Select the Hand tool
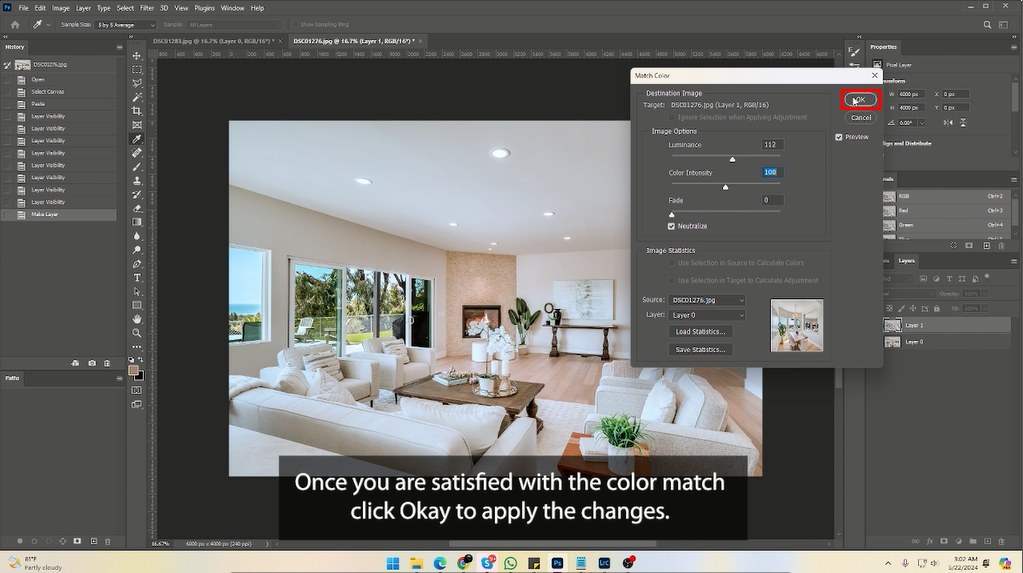The width and height of the screenshot is (1023, 573). (137, 319)
